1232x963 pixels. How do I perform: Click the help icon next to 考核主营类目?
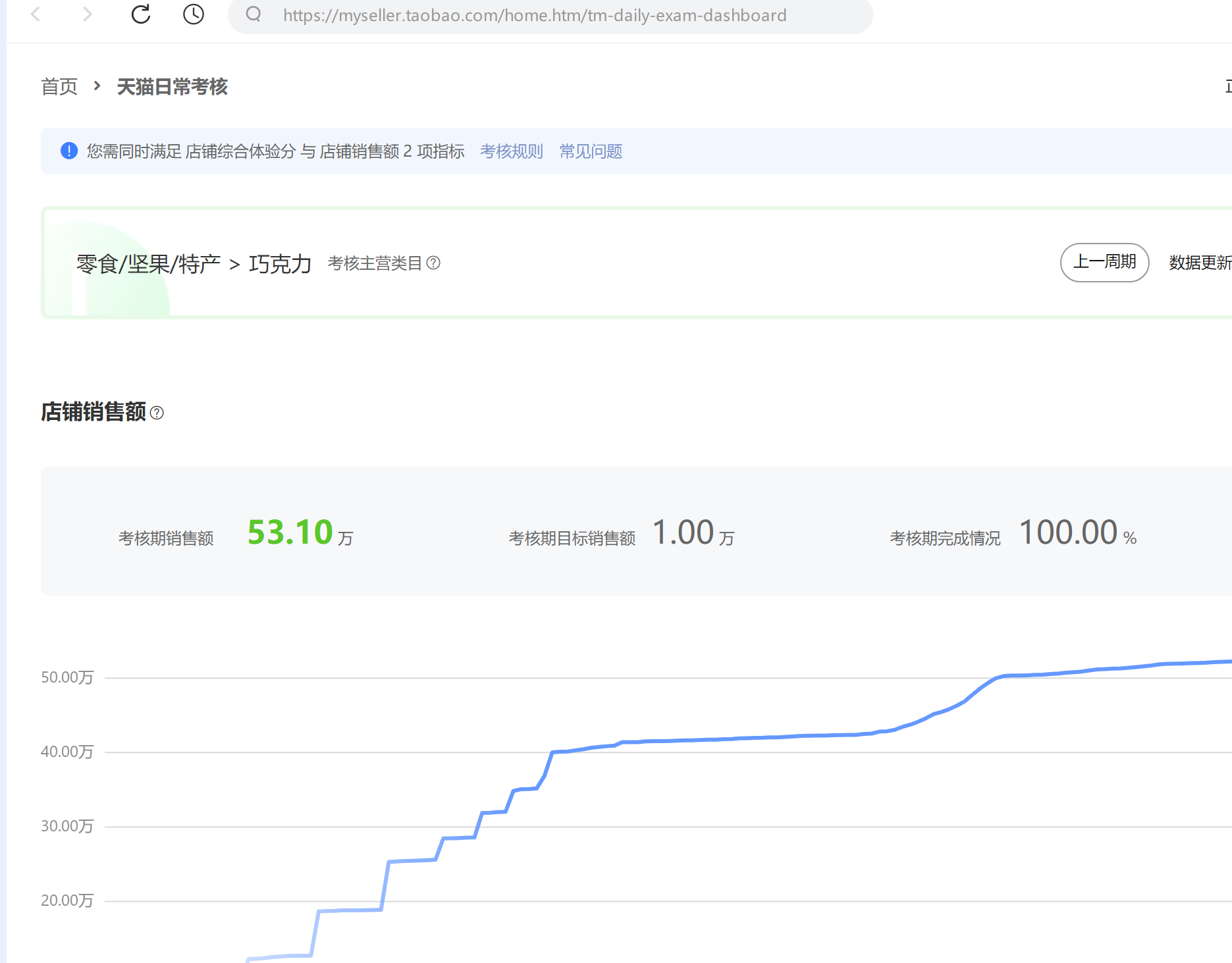[x=433, y=263]
